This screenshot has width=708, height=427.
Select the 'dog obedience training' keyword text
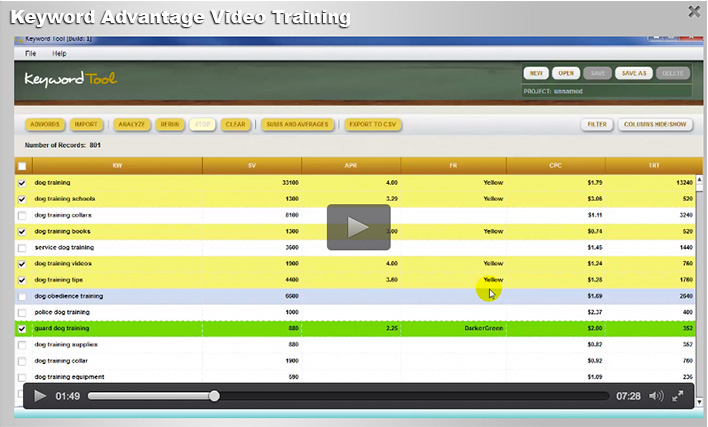69,296
